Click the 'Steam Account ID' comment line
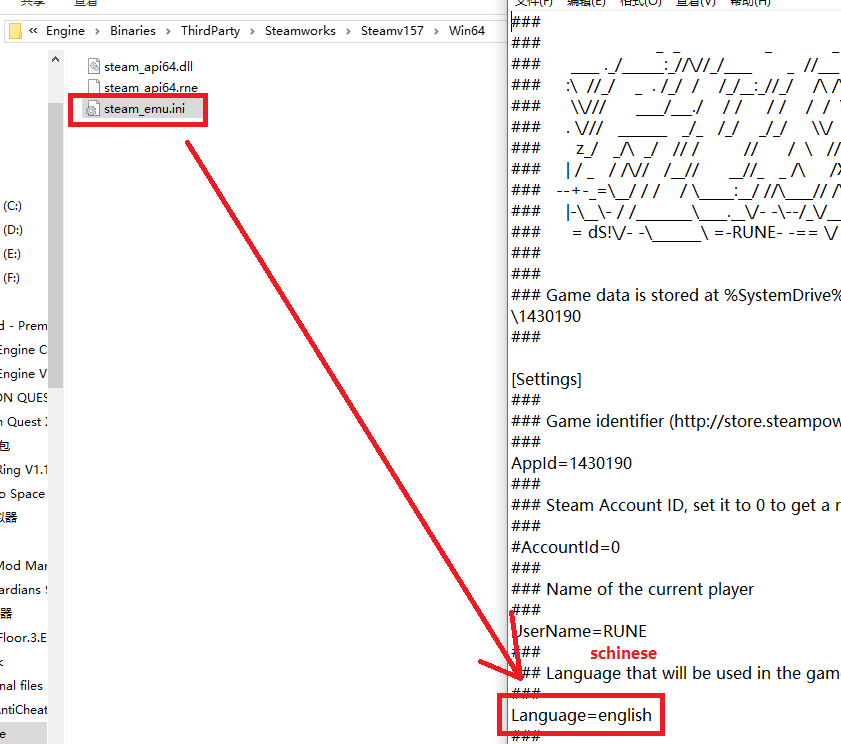The image size is (841, 744). pos(676,505)
